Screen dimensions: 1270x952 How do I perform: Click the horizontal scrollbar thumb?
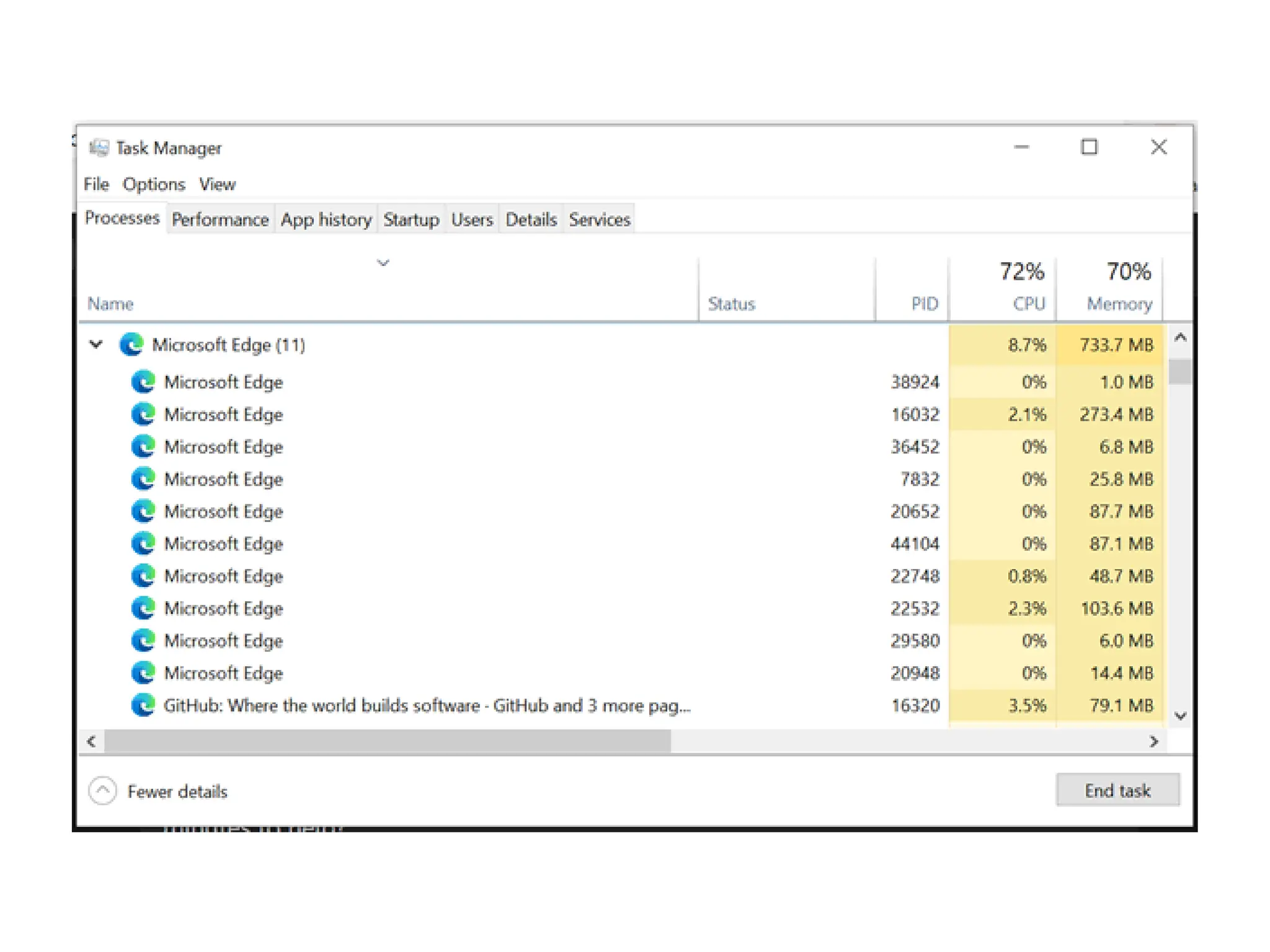388,741
